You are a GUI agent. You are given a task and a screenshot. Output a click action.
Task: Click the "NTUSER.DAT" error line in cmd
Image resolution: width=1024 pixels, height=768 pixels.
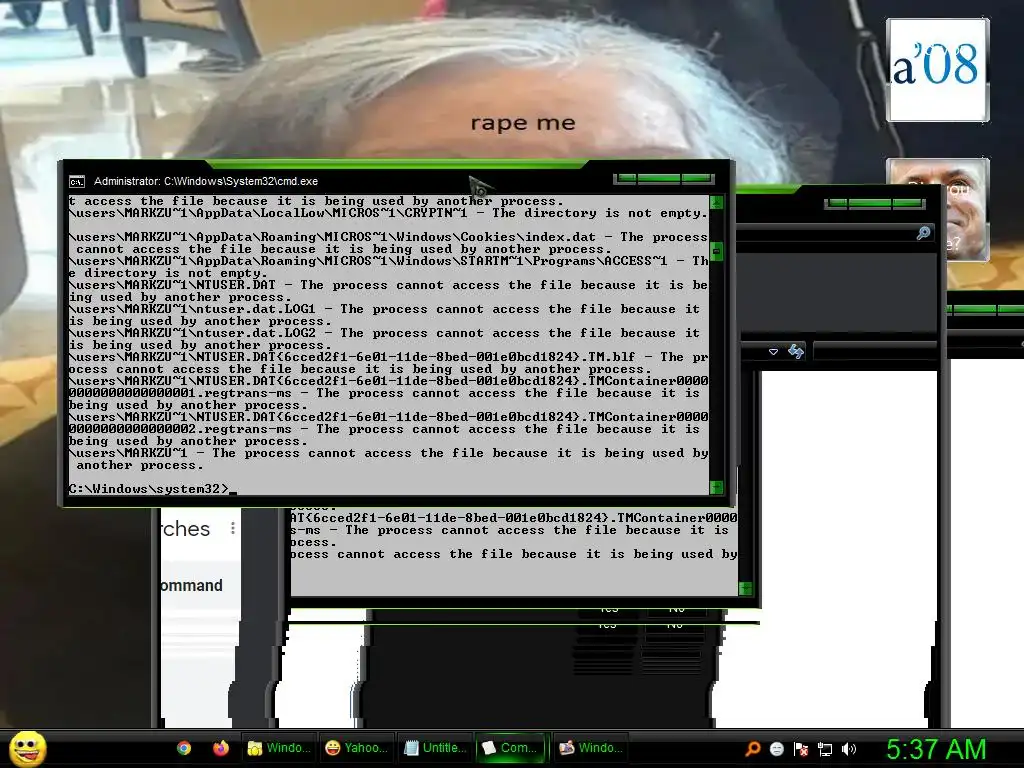[389, 291]
